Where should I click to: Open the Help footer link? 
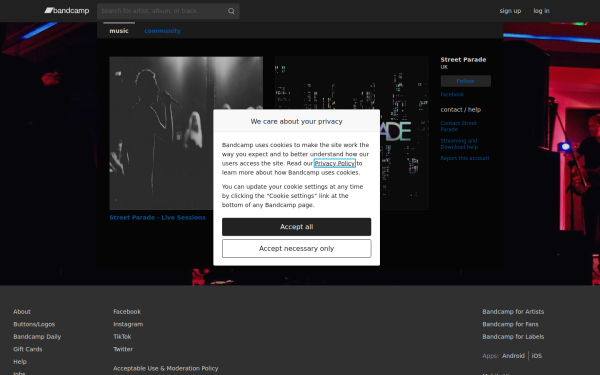click(x=20, y=362)
